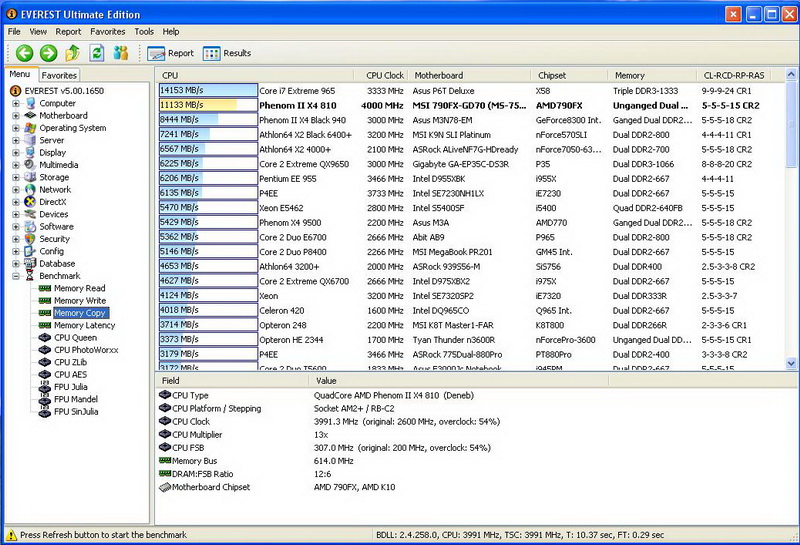Viewport: 800px width, 545px height.
Task: Select the Operating System Windows-flag icon
Action: (x=31, y=128)
